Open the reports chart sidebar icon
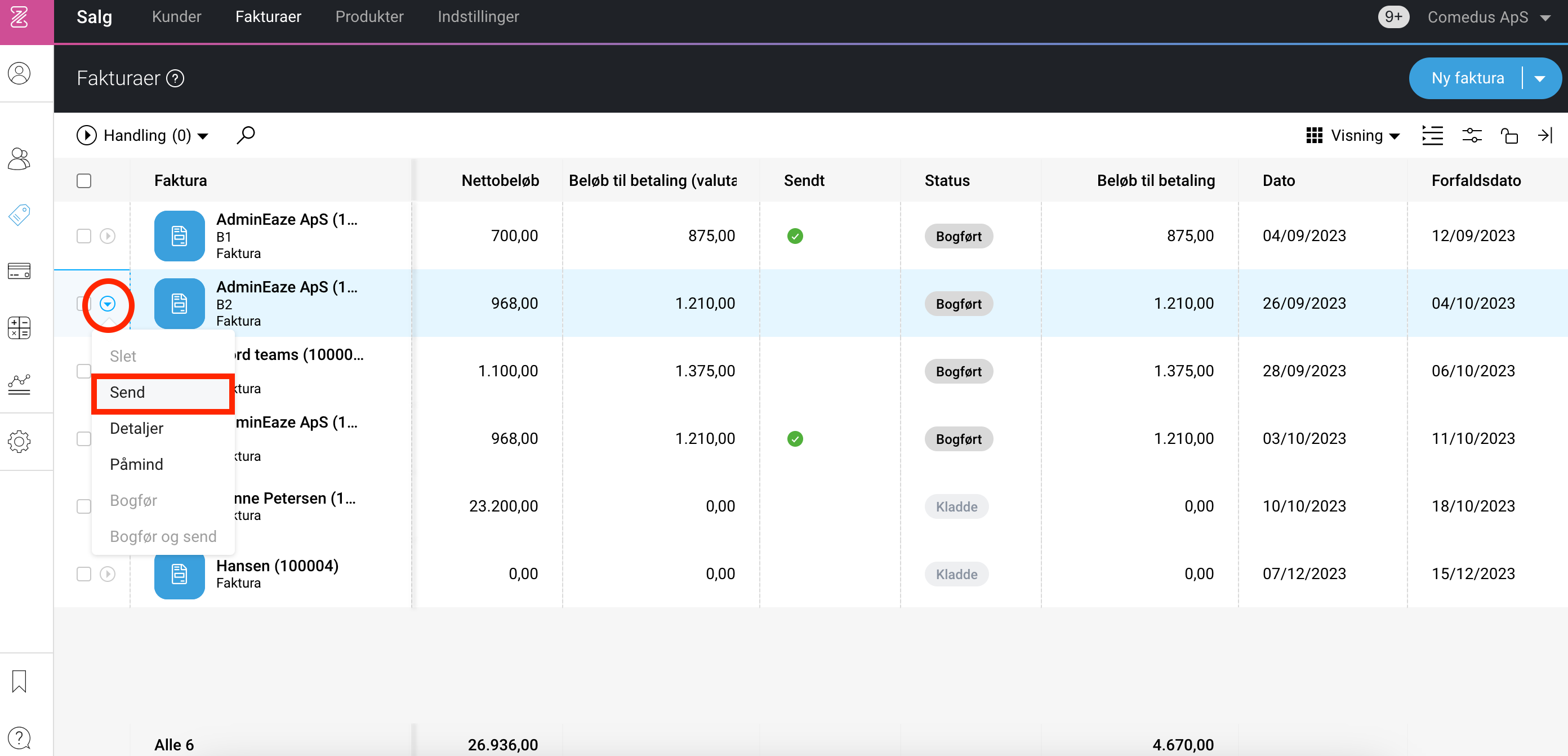 [x=20, y=384]
